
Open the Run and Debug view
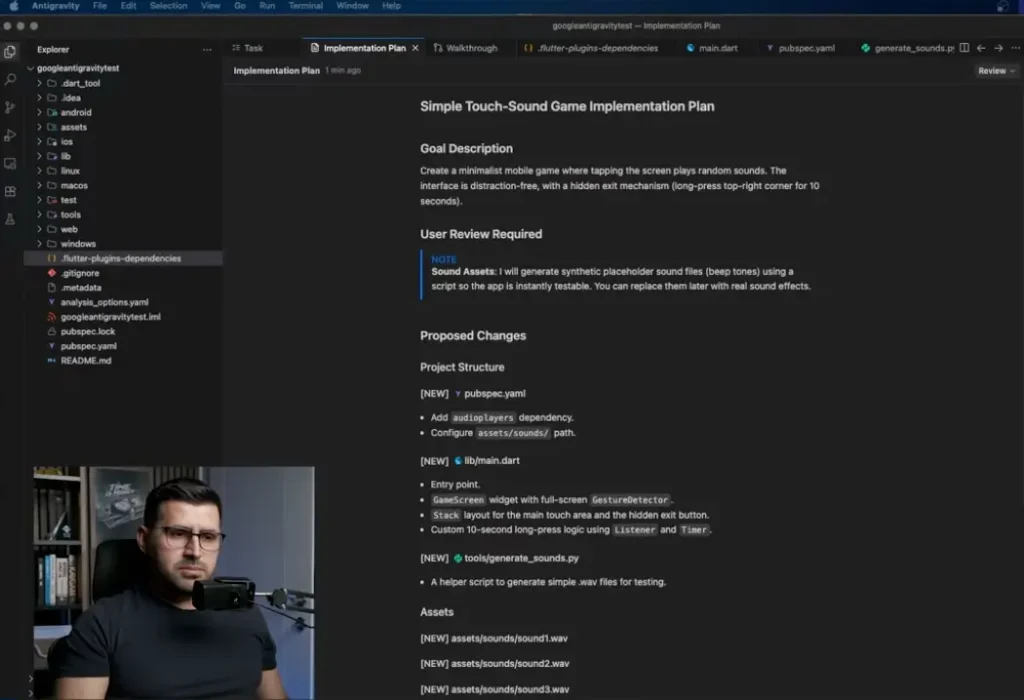pos(10,135)
